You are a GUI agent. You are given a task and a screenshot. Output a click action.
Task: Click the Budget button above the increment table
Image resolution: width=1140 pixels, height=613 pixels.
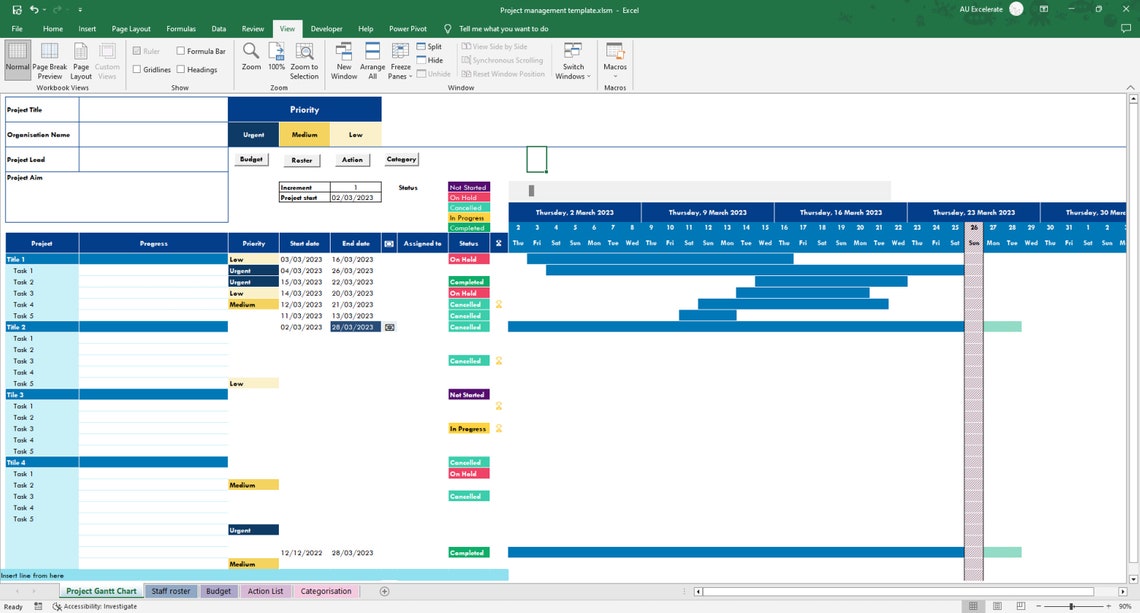click(x=250, y=159)
